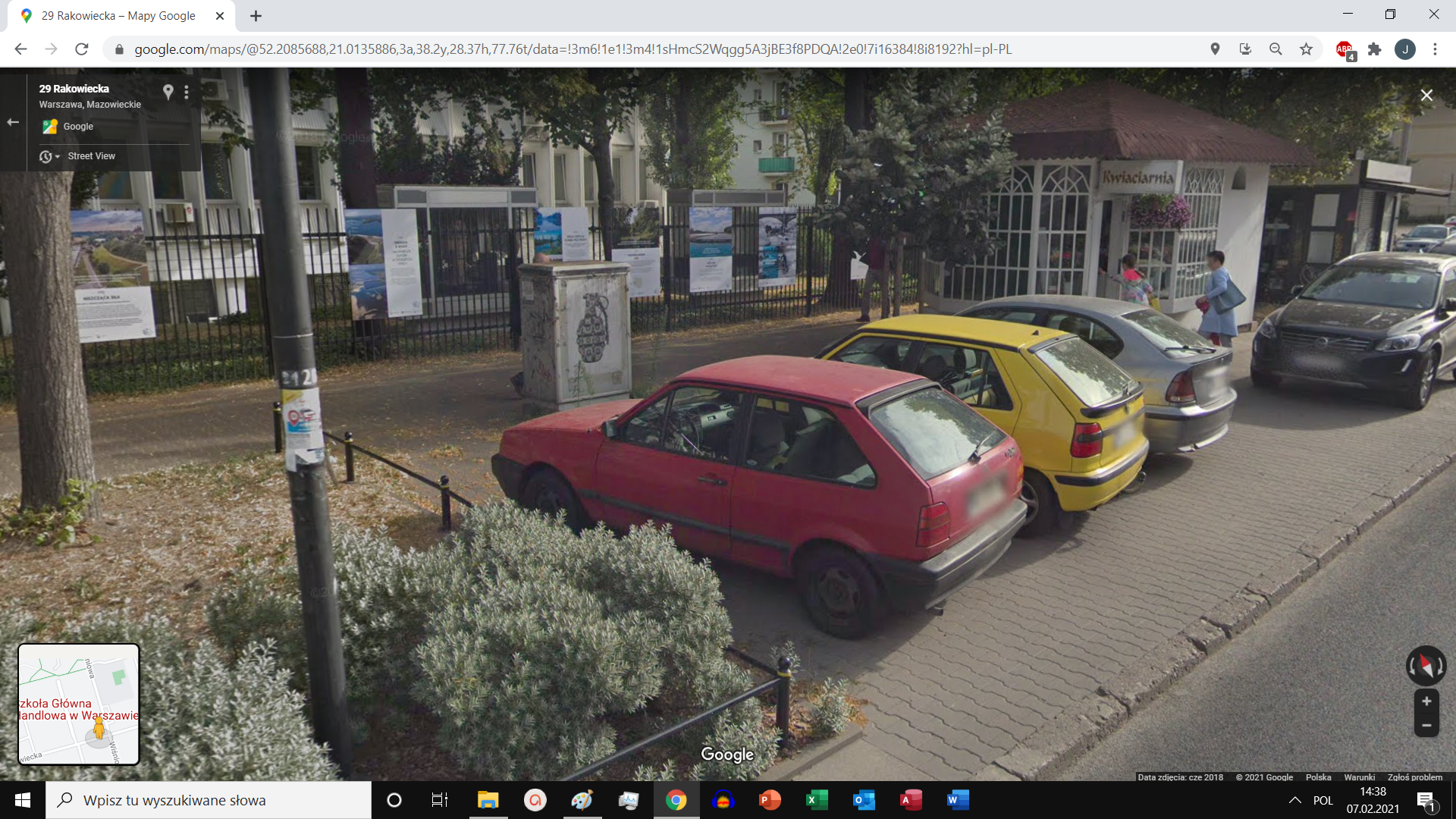Viewport: 1456px width, 819px height.
Task: Open File Explorer from the taskbar
Action: 488,800
